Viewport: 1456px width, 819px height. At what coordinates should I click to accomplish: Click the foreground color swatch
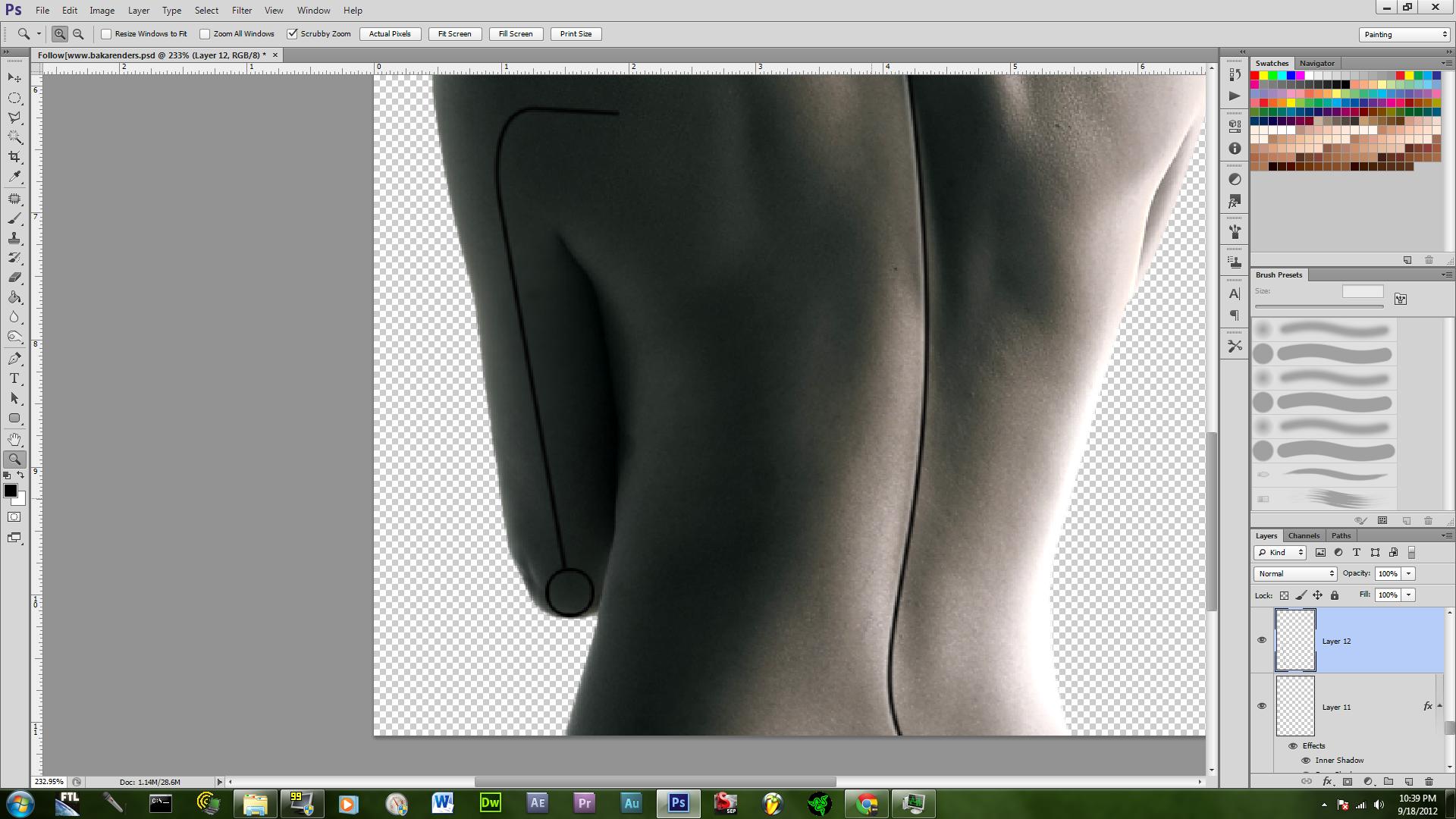point(11,491)
